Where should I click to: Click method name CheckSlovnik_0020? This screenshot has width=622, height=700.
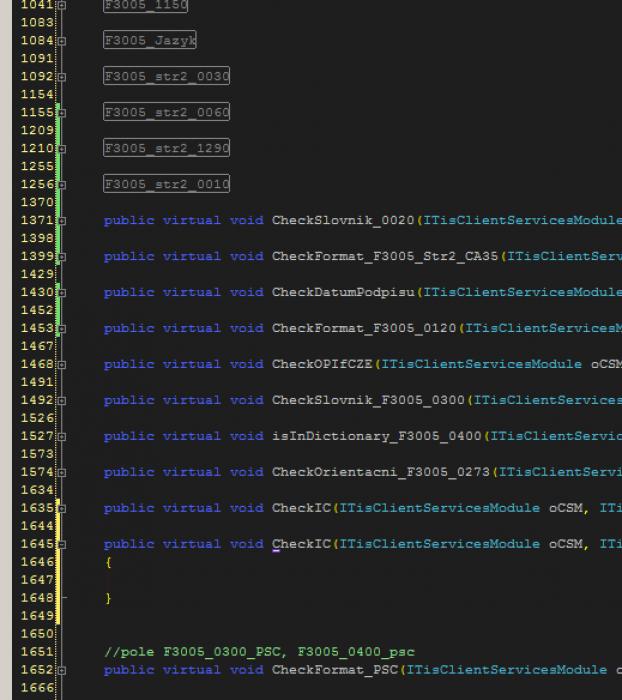(x=343, y=221)
